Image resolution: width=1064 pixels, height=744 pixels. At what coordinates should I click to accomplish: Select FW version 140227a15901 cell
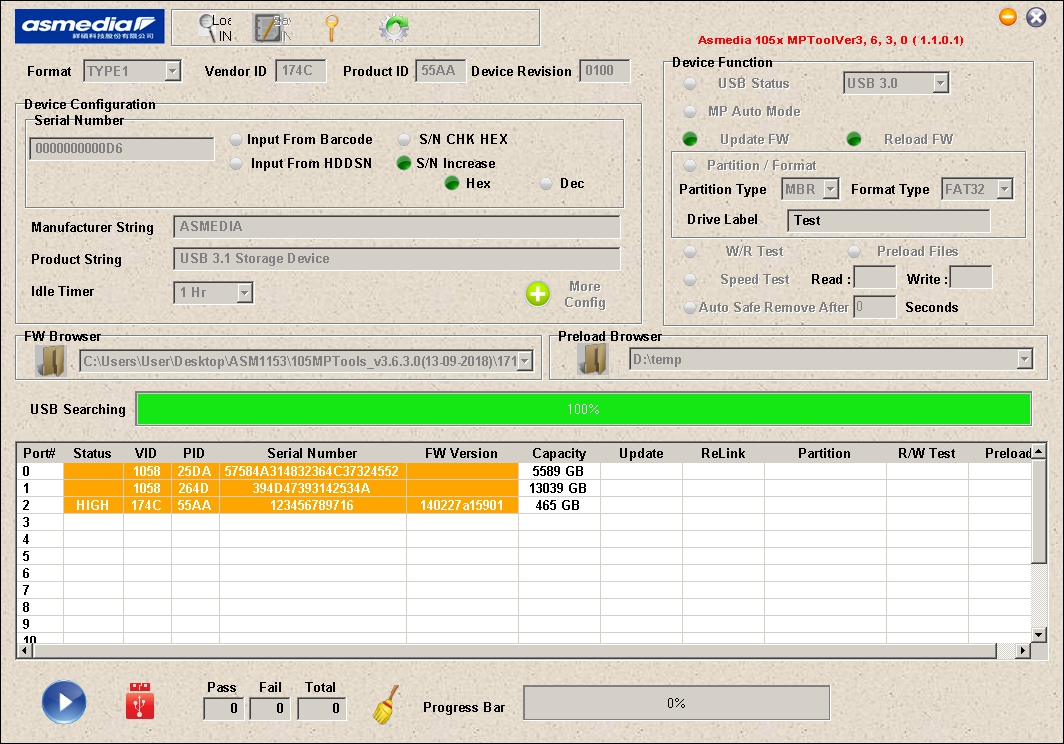click(461, 505)
